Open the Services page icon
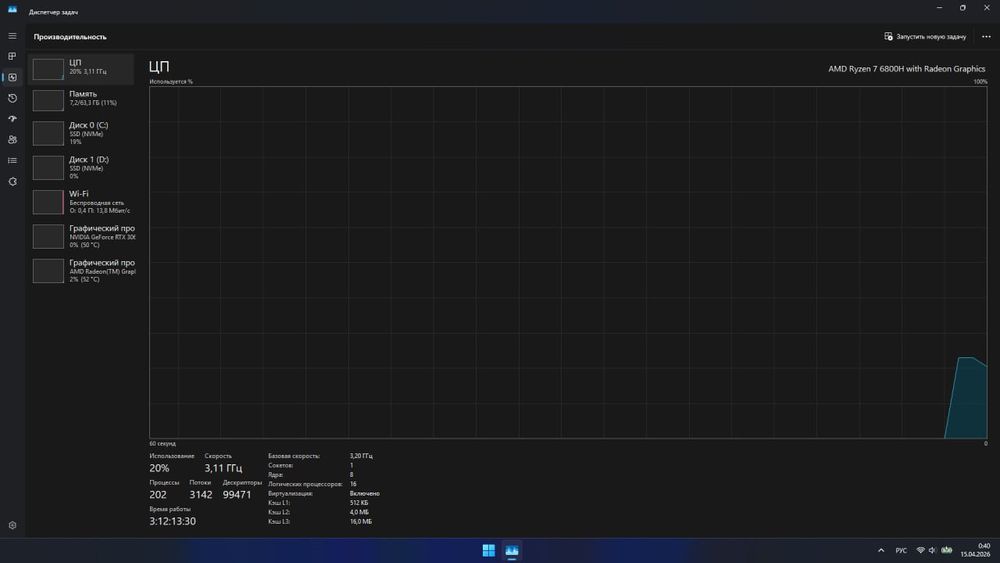The width and height of the screenshot is (1000, 563). pyautogui.click(x=12, y=182)
